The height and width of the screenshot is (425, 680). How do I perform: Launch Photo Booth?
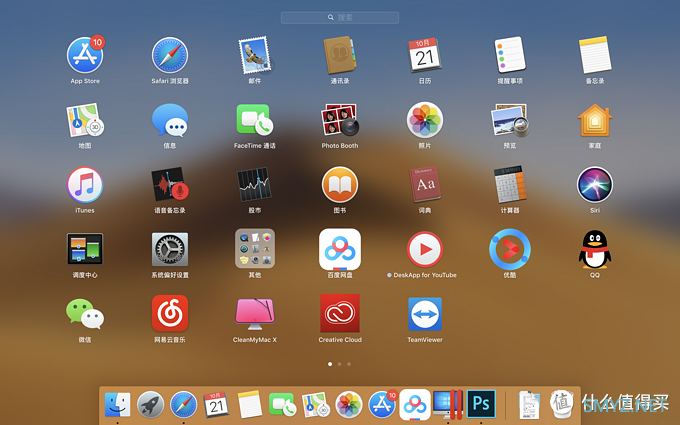tap(340, 120)
